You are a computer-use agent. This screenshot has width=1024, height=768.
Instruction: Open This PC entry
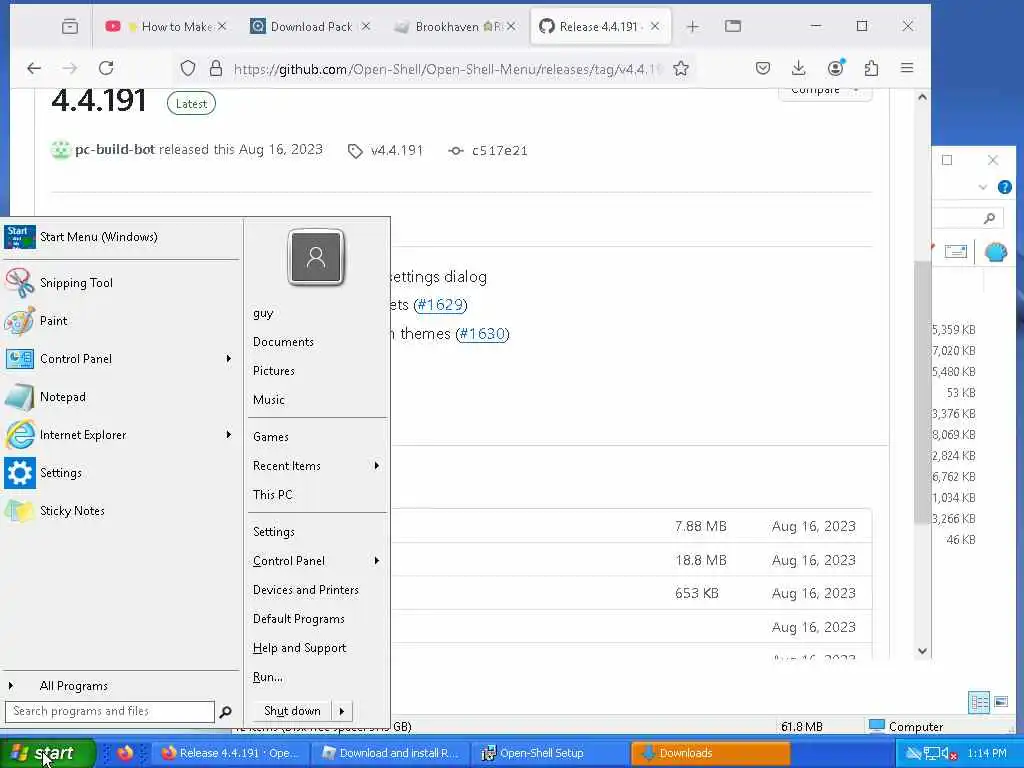(272, 494)
